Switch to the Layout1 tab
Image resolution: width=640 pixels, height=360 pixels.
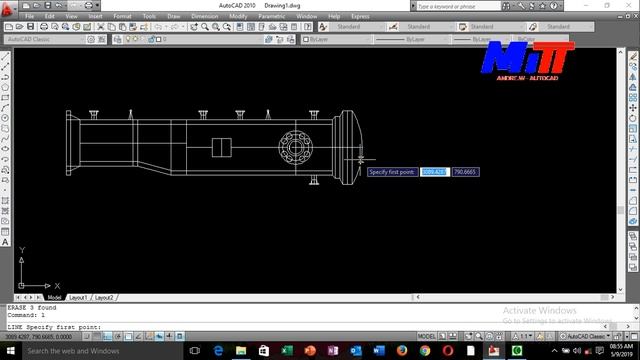pyautogui.click(x=78, y=298)
